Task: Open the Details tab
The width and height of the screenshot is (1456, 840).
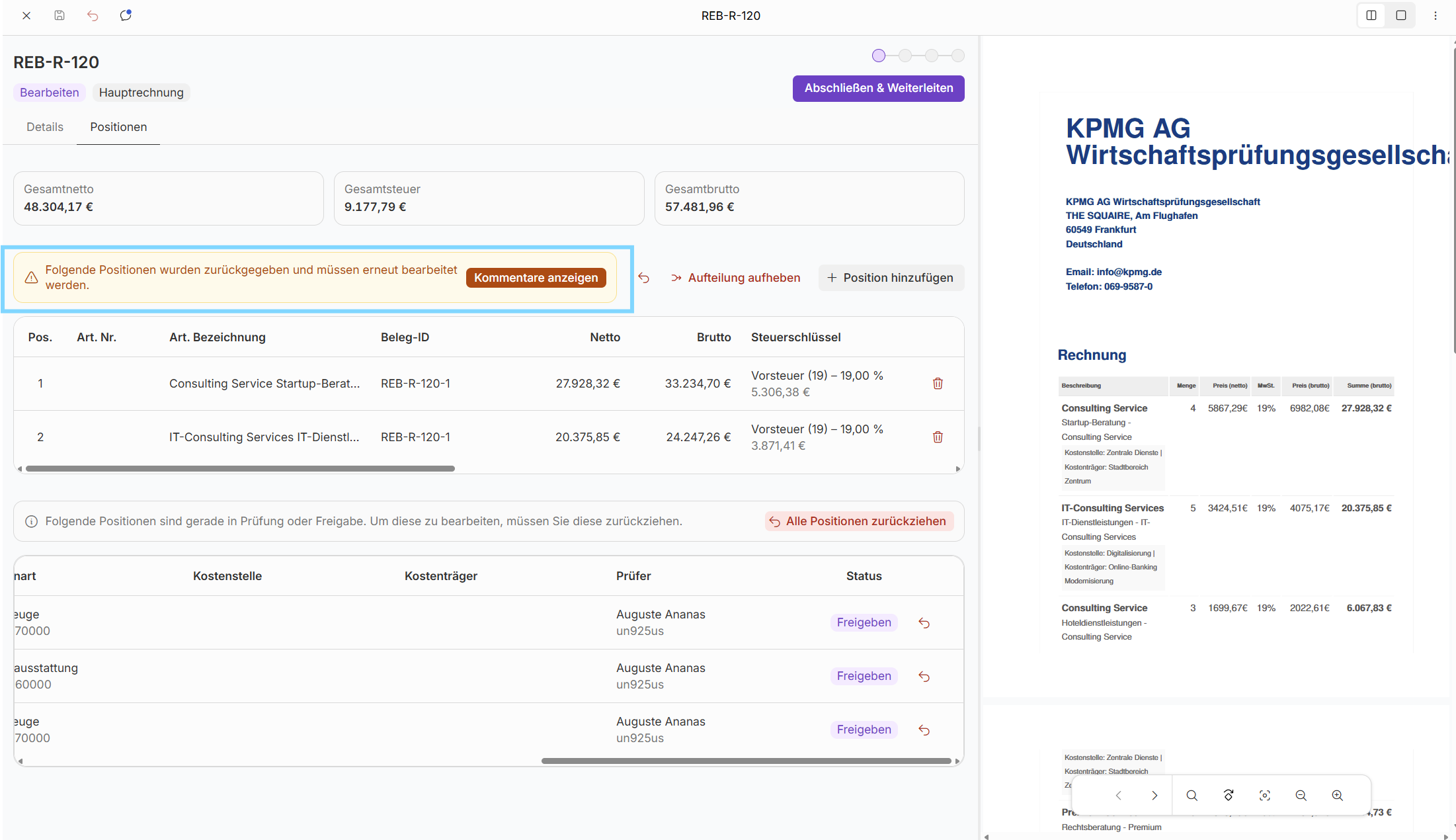Action: pyautogui.click(x=45, y=127)
